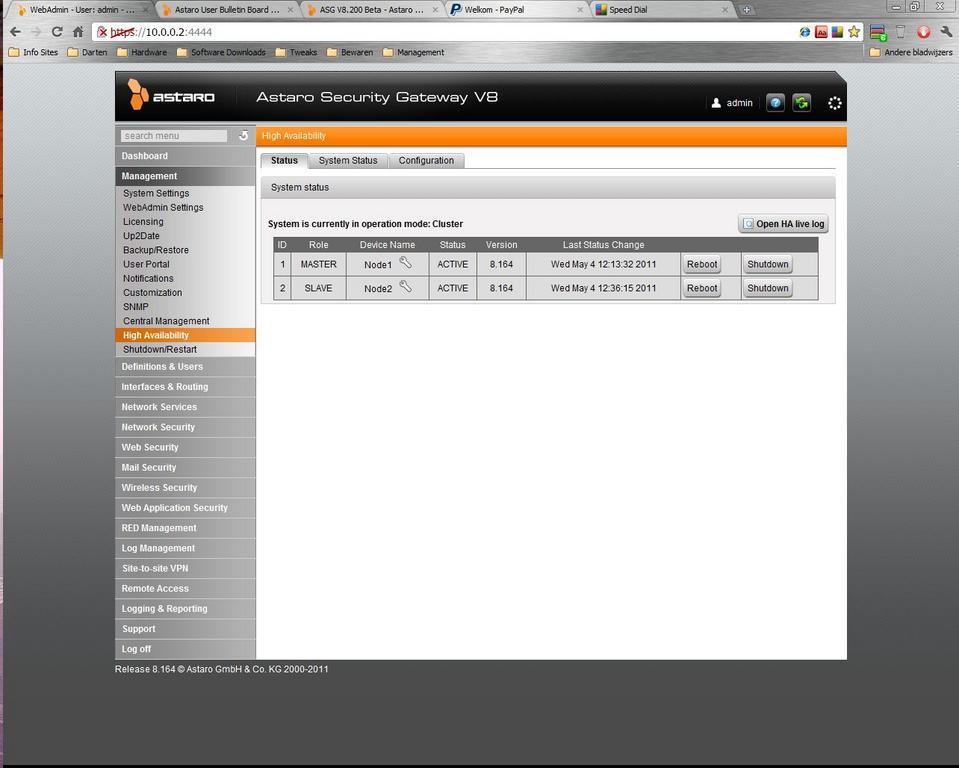959x768 pixels.
Task: Switch to the Status tab
Action: pos(284,160)
